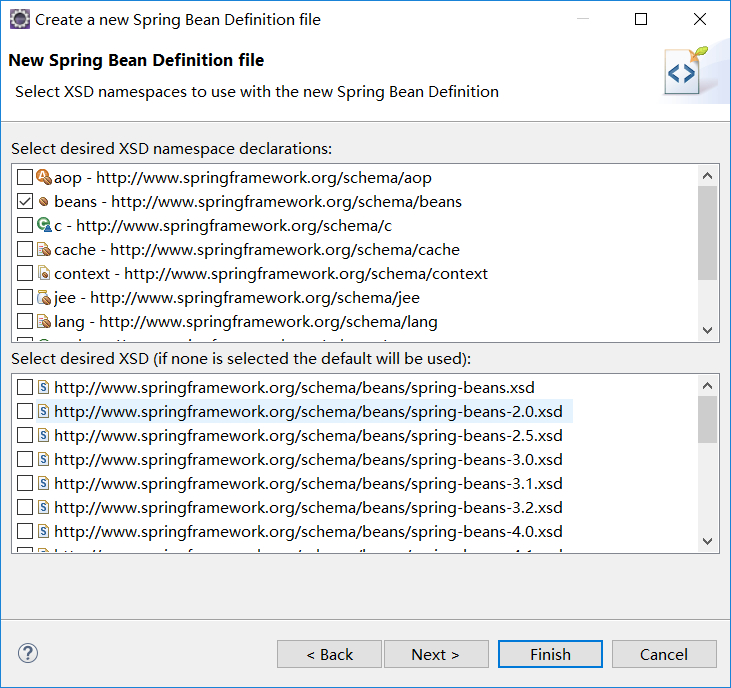Viewport: 731px width, 688px height.
Task: Check the spring-beans-3.0.xsd checkbox
Action: 25,459
